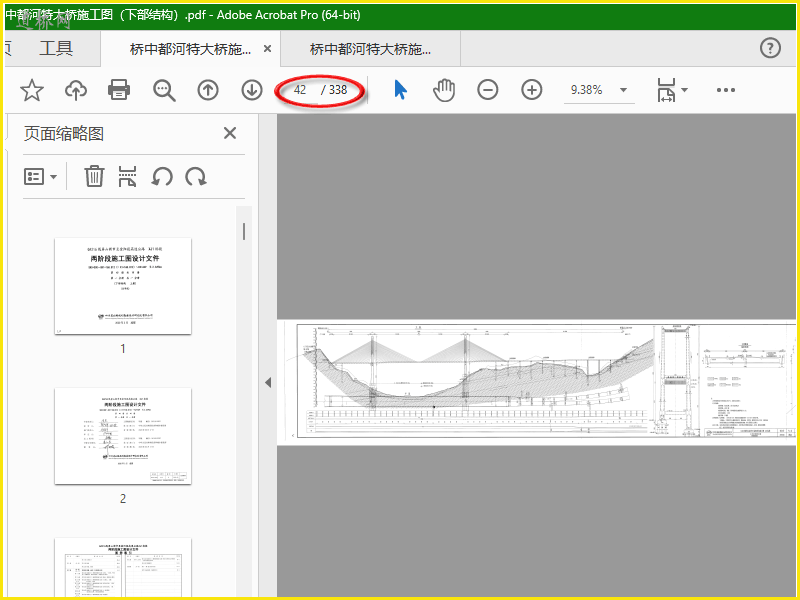Click the bridge drawing page in viewer
Screen dimensions: 800x600
(536, 382)
